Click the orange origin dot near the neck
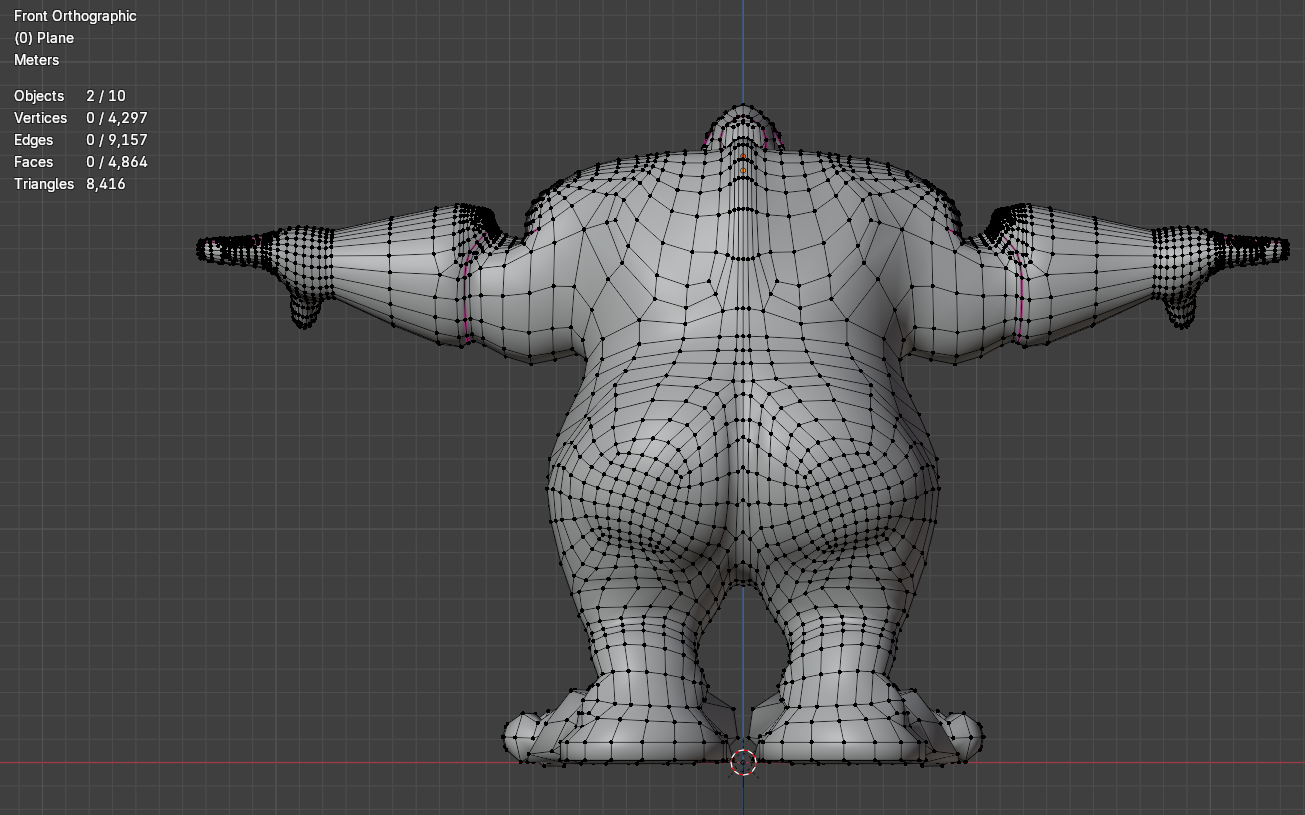This screenshot has width=1305, height=815. tap(743, 170)
